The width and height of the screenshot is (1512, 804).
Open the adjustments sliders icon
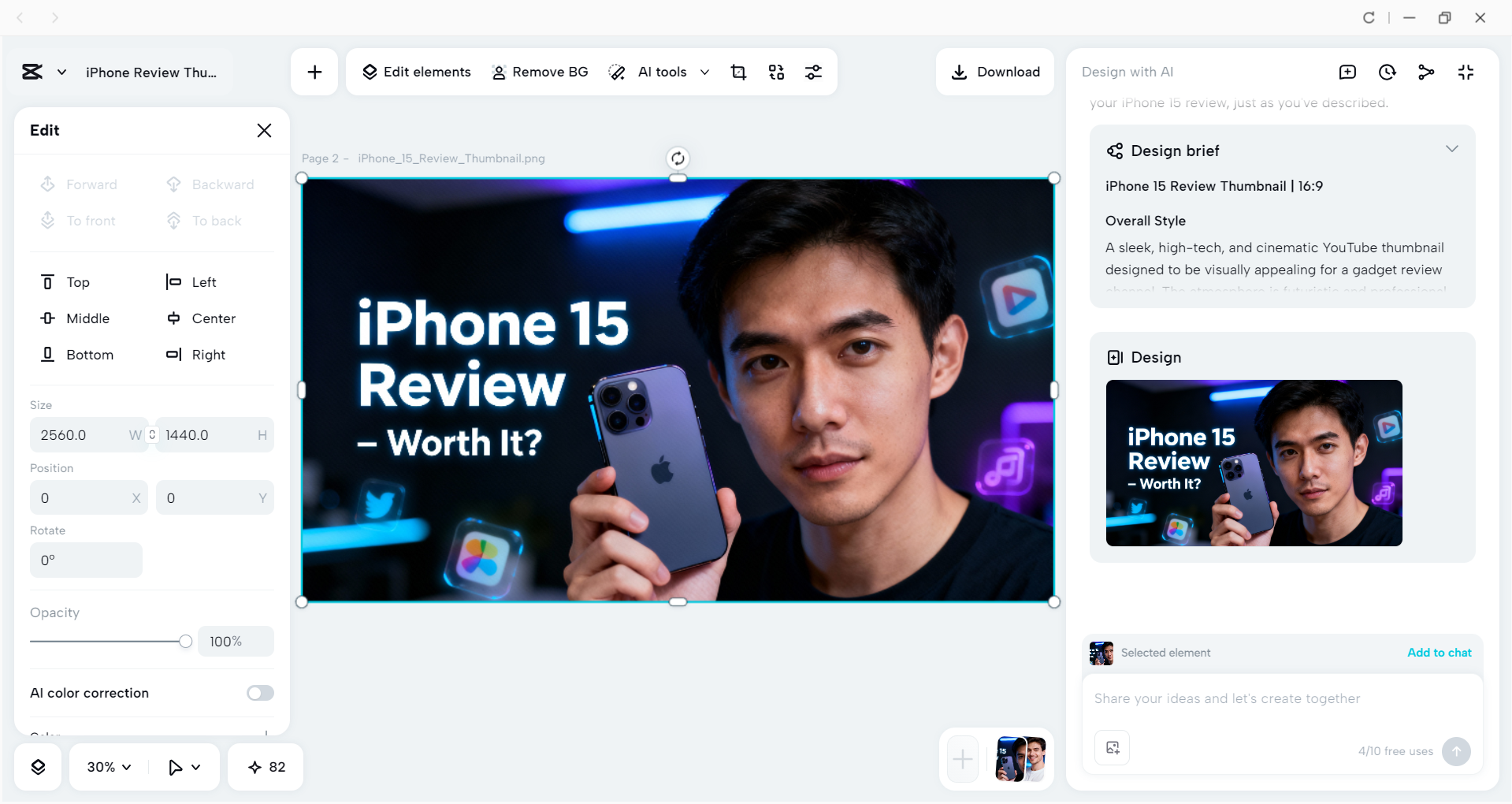pyautogui.click(x=813, y=73)
